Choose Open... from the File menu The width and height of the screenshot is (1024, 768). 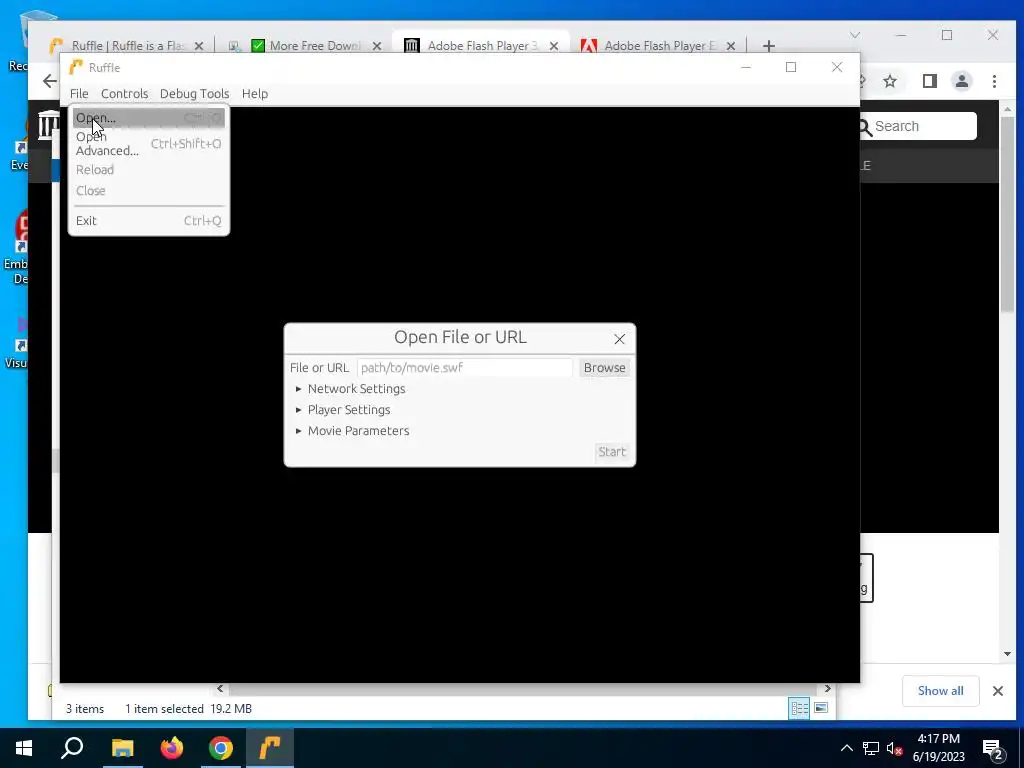point(148,118)
